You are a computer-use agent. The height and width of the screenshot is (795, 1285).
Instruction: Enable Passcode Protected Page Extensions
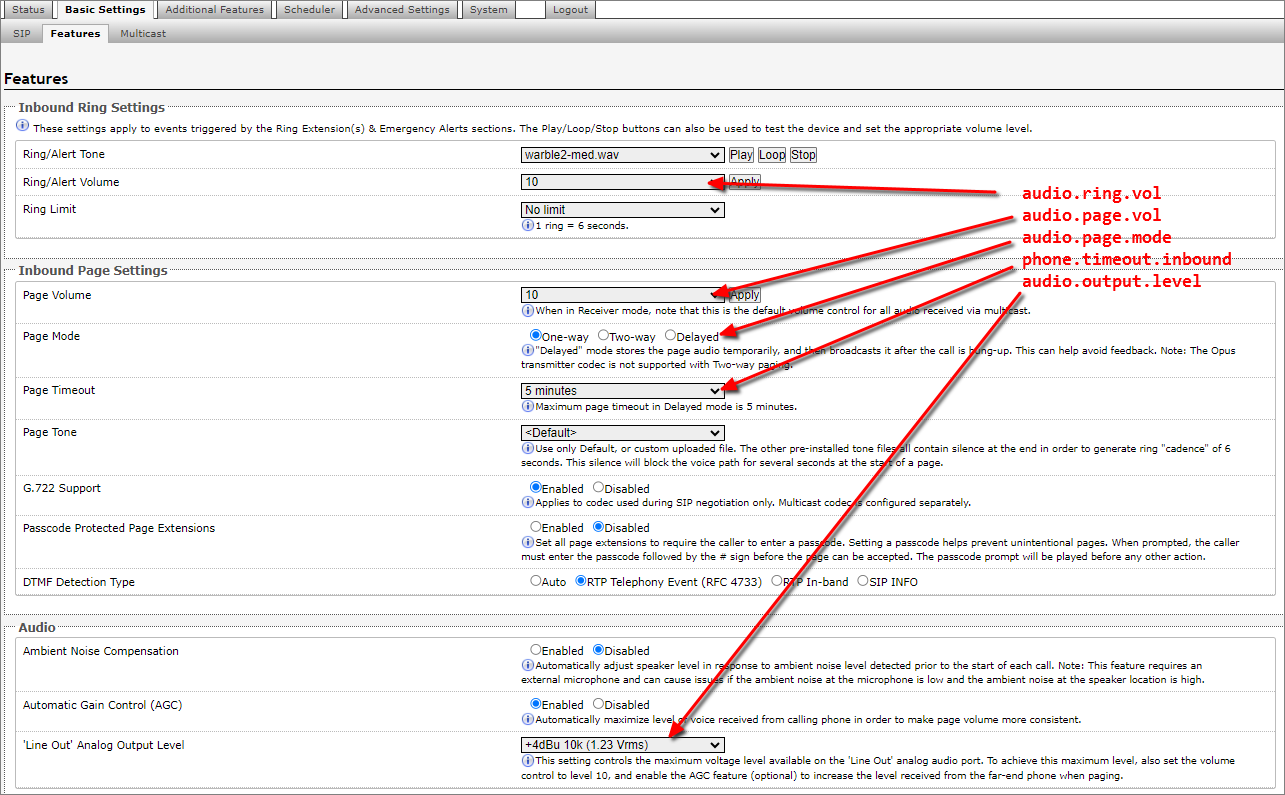(x=536, y=527)
